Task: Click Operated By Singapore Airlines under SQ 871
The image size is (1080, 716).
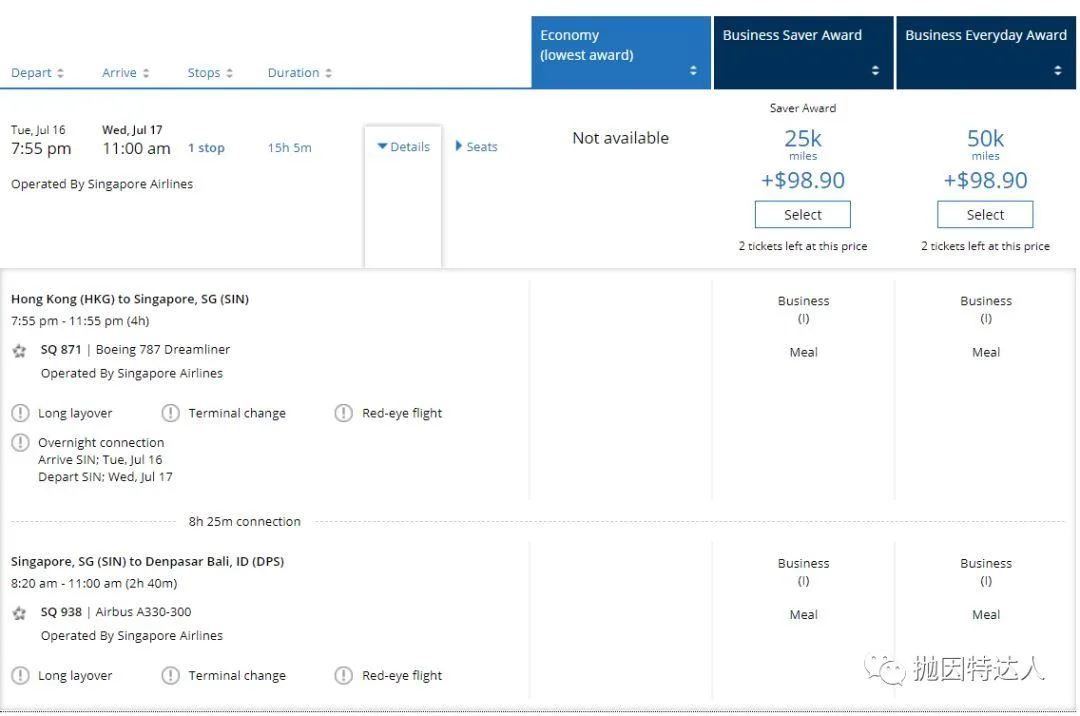Action: tap(132, 373)
